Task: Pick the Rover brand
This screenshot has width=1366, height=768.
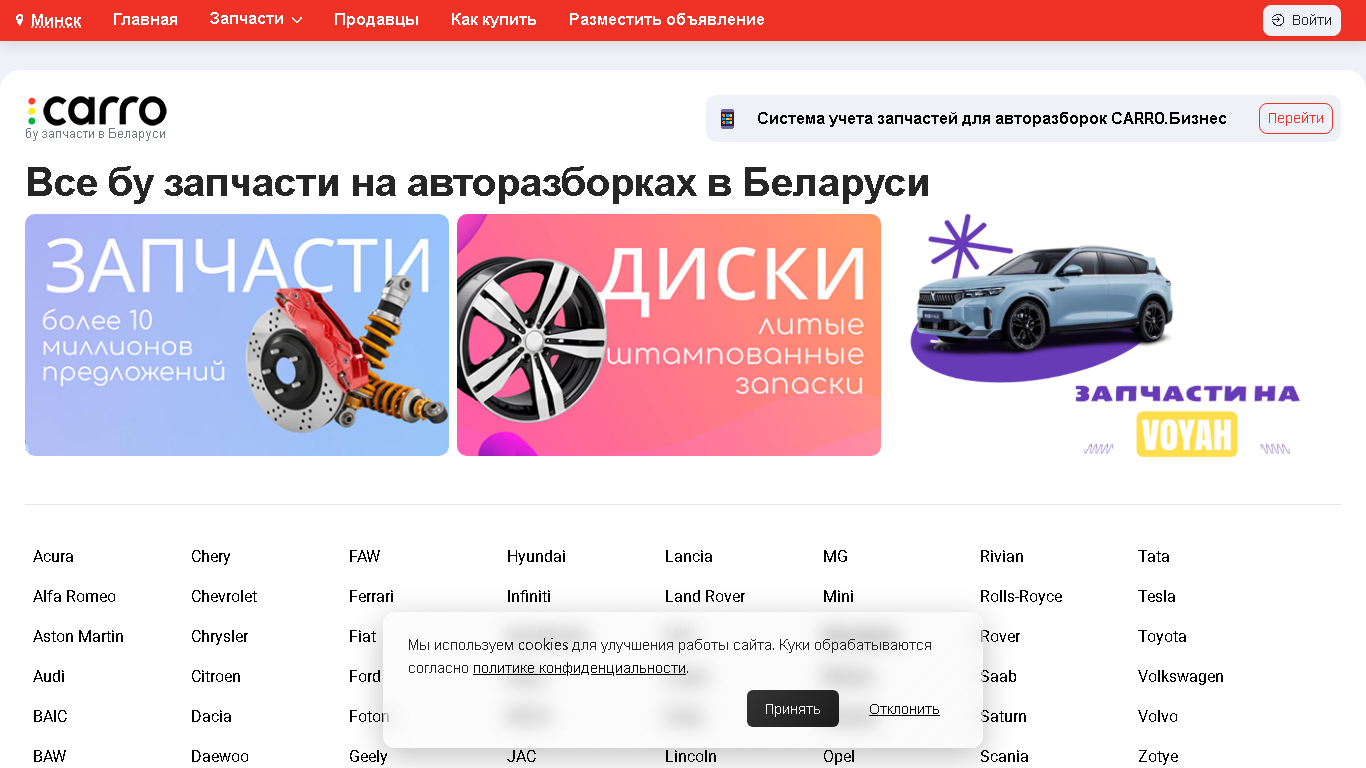Action: click(x=1000, y=636)
